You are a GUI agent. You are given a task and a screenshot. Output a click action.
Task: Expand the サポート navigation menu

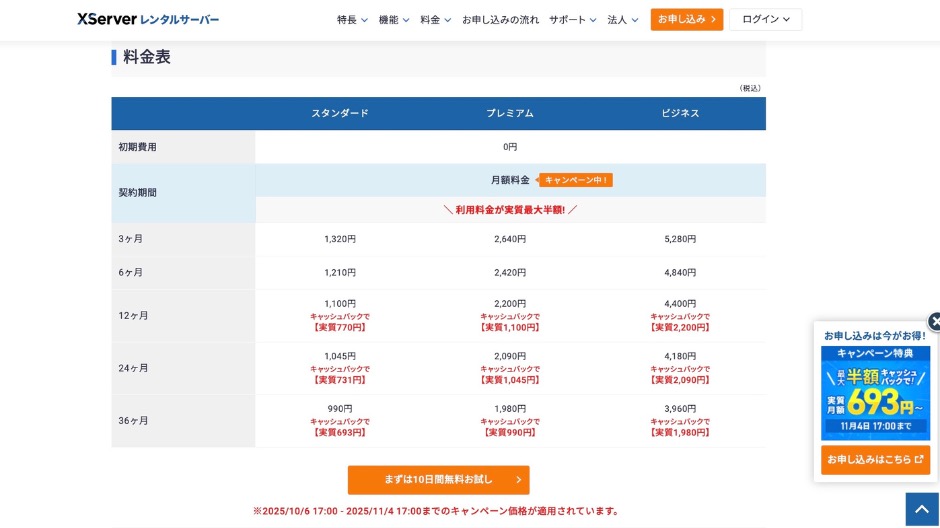click(572, 19)
